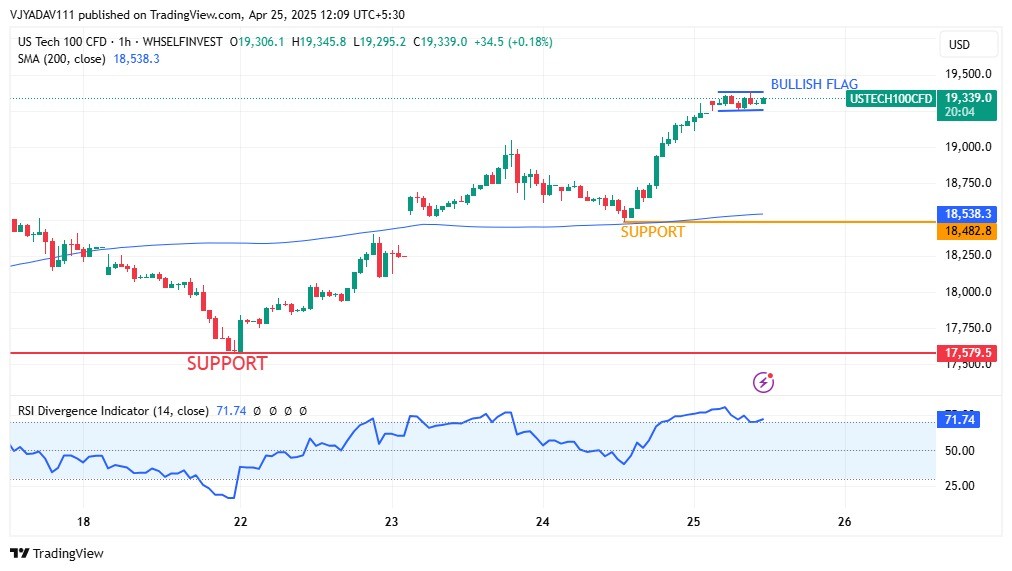Click date 25 on the time axis
The width and height of the screenshot is (1012, 571).
click(693, 522)
